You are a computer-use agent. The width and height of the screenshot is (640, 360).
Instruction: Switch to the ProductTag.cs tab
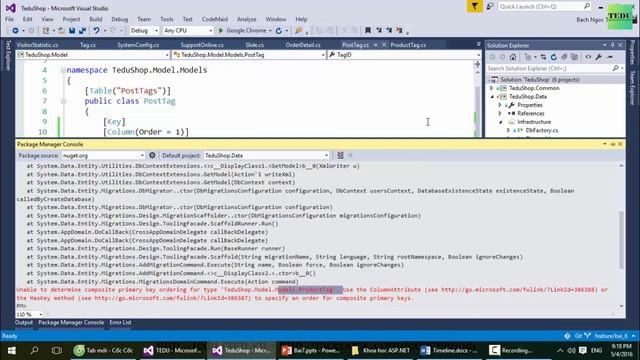(408, 45)
